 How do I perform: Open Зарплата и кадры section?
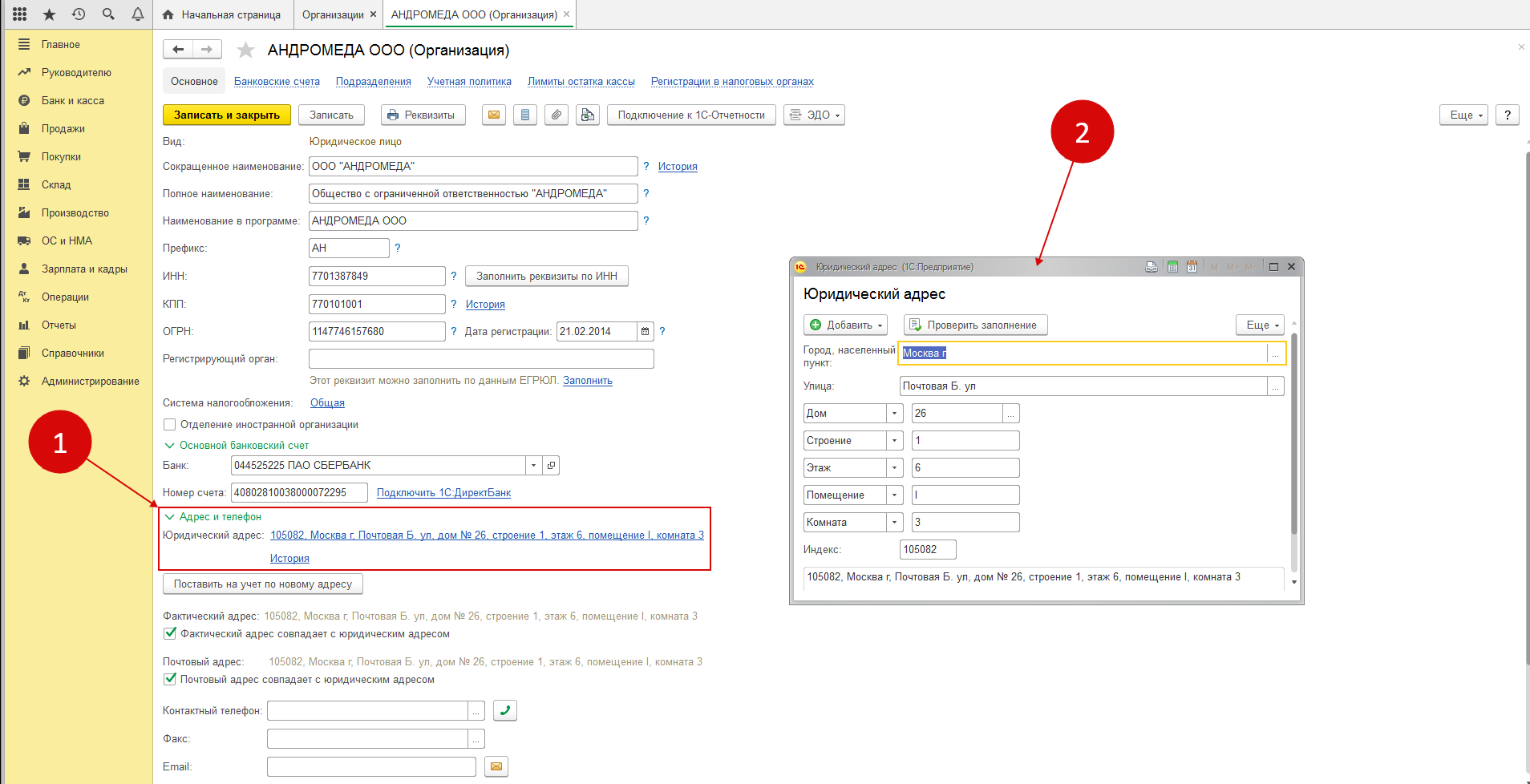pyautogui.click(x=84, y=269)
